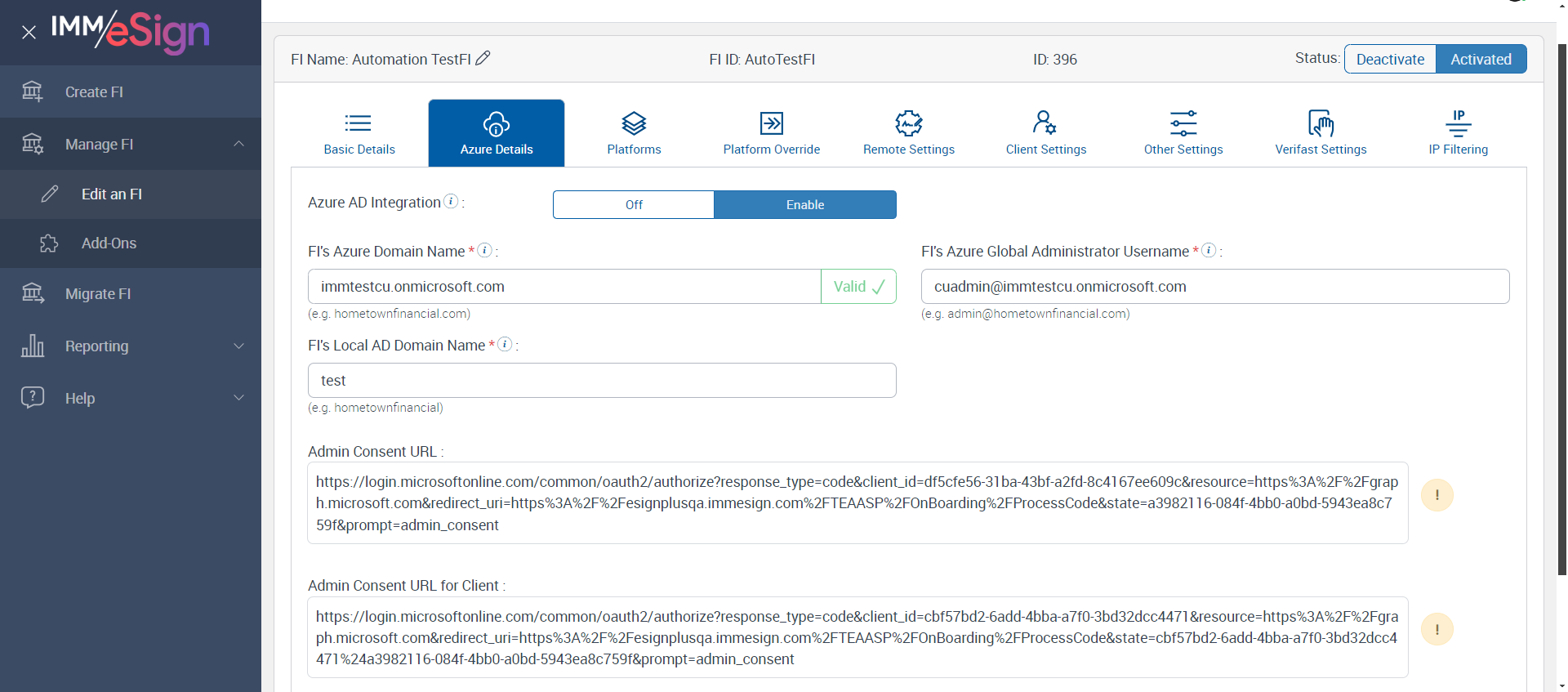
Task: Click the Valid domain check button
Action: click(858, 287)
